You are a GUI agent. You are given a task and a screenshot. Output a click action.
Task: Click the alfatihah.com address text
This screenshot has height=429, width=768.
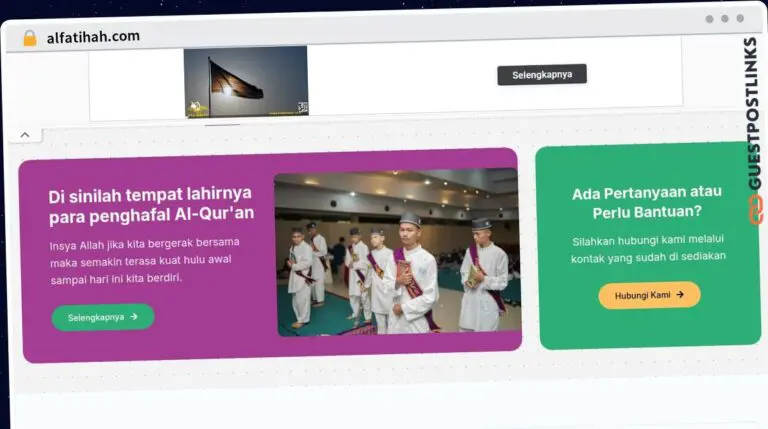[x=93, y=37]
